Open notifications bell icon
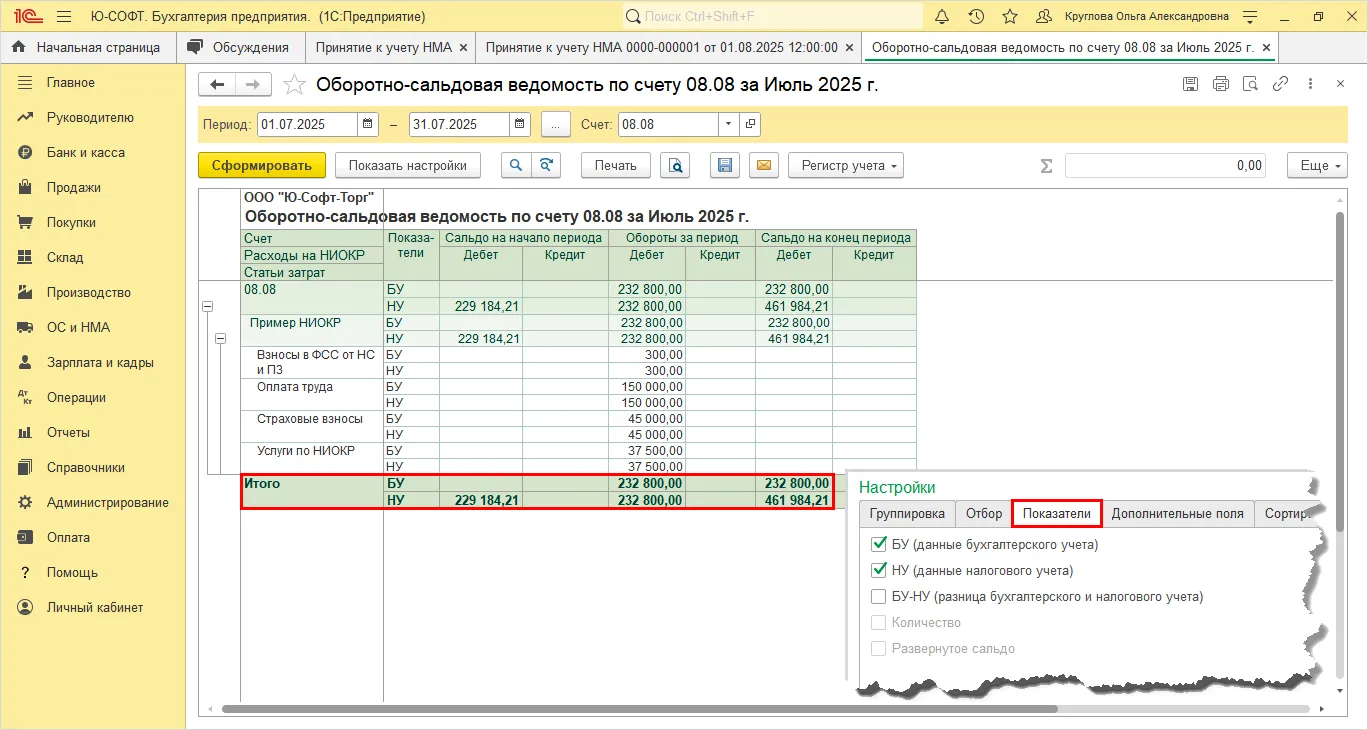The image size is (1368, 730). [x=942, y=16]
